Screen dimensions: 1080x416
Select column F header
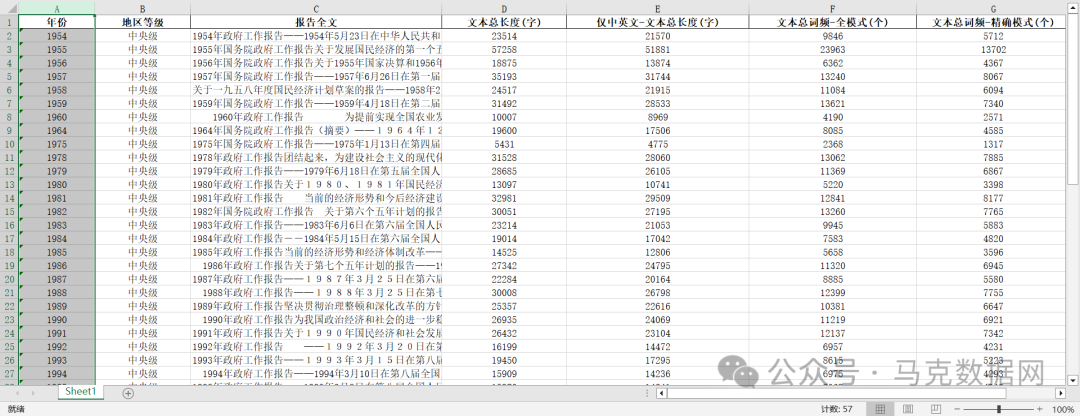tap(833, 9)
